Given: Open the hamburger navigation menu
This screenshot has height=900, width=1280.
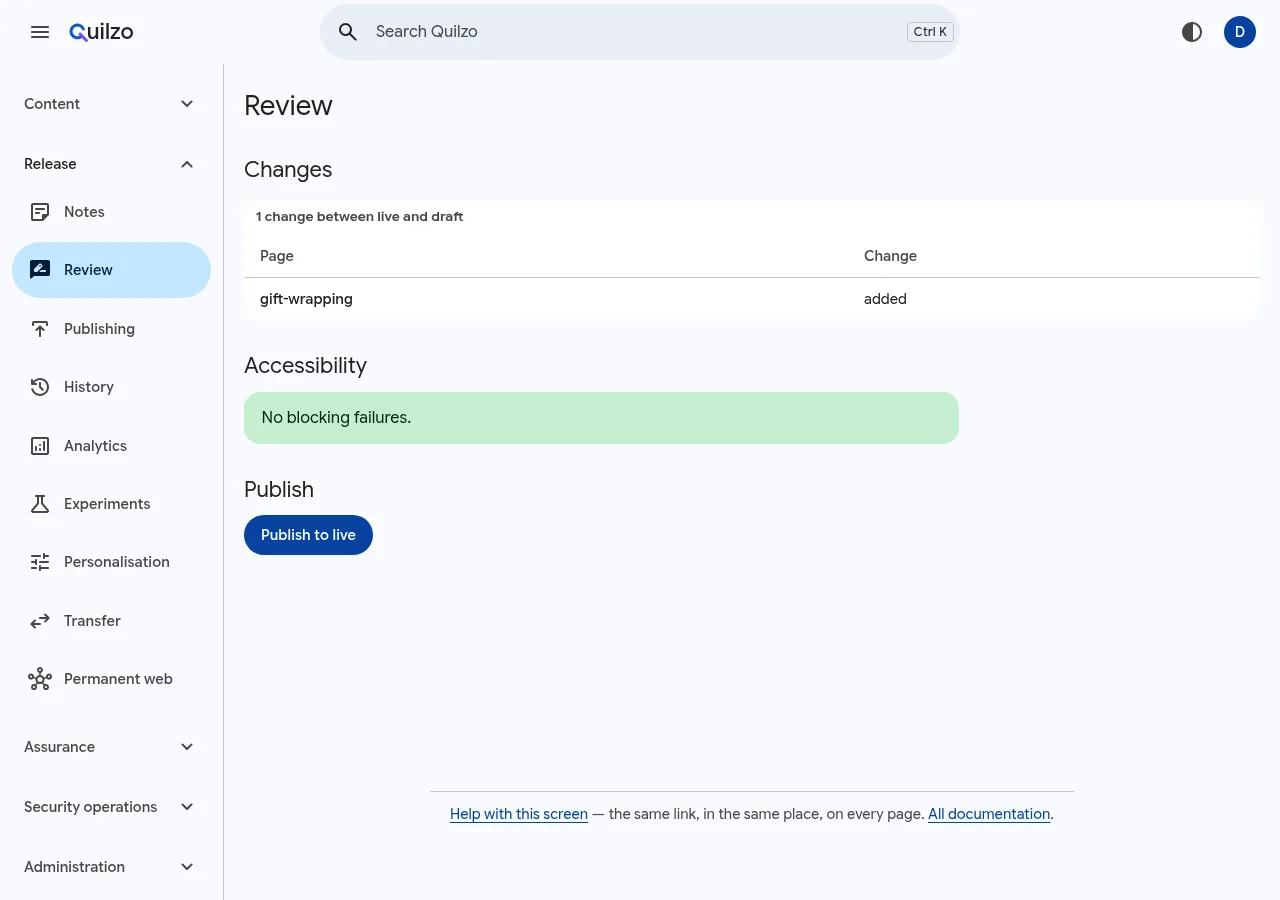Looking at the screenshot, I should 40,32.
